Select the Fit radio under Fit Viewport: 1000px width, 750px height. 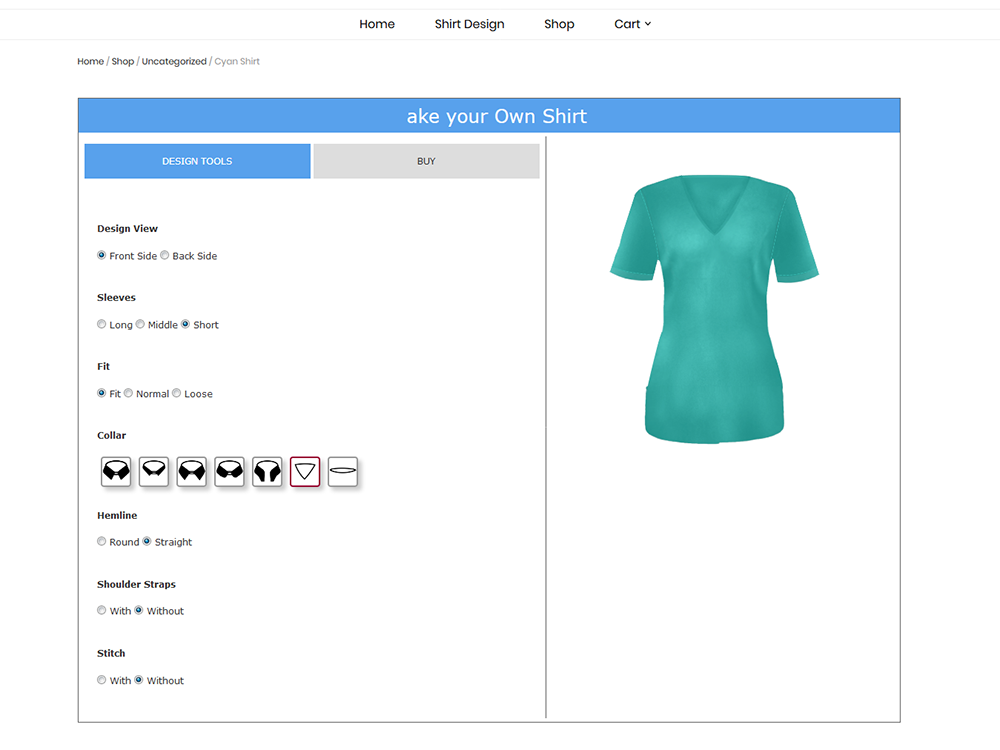(x=101, y=393)
